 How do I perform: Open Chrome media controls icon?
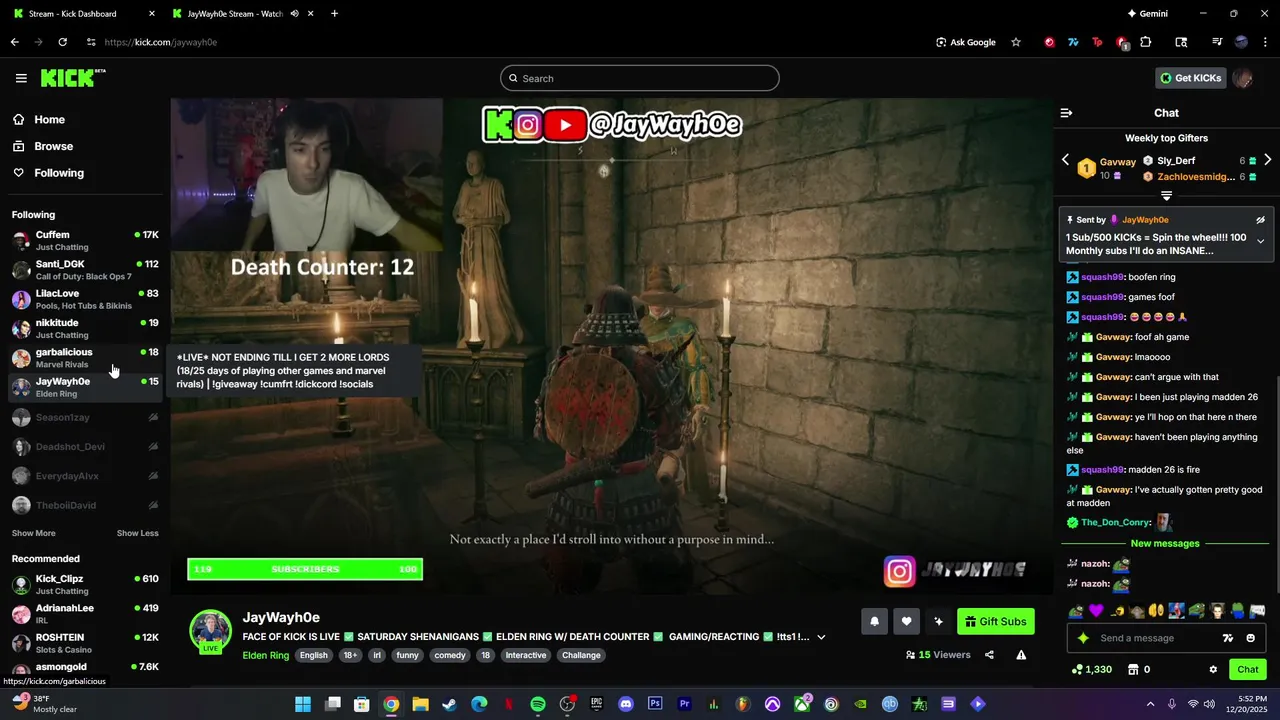point(1217,42)
